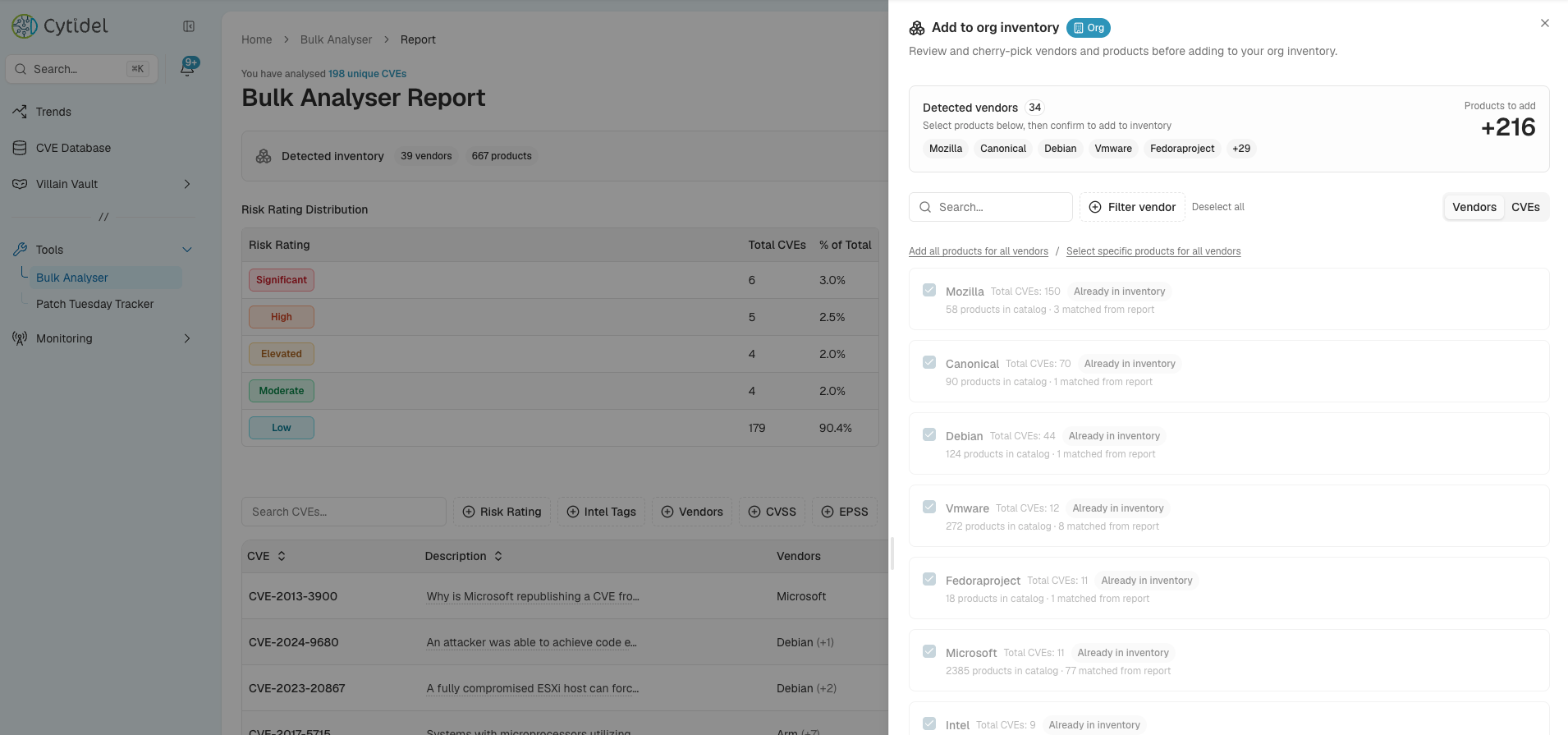Click the Tools wrench icon
The image size is (1568, 735).
pos(20,250)
